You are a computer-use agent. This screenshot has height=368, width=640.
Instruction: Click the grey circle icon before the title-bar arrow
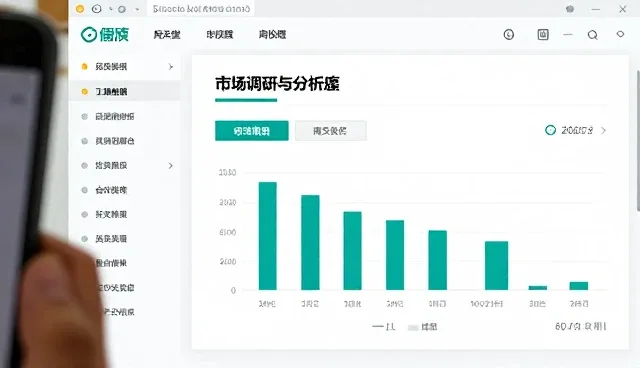pos(122,9)
